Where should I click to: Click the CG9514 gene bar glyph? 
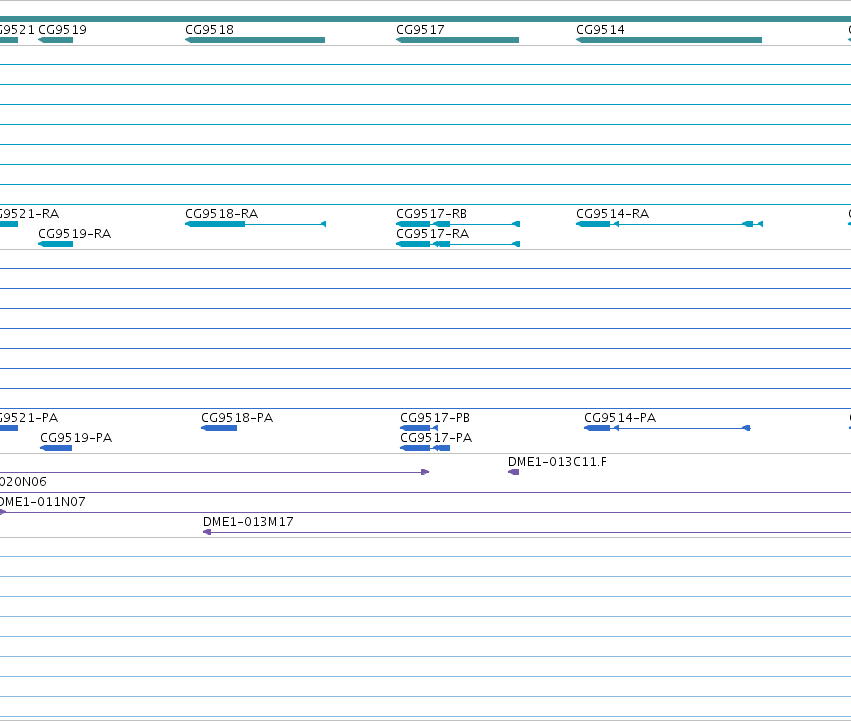point(669,40)
